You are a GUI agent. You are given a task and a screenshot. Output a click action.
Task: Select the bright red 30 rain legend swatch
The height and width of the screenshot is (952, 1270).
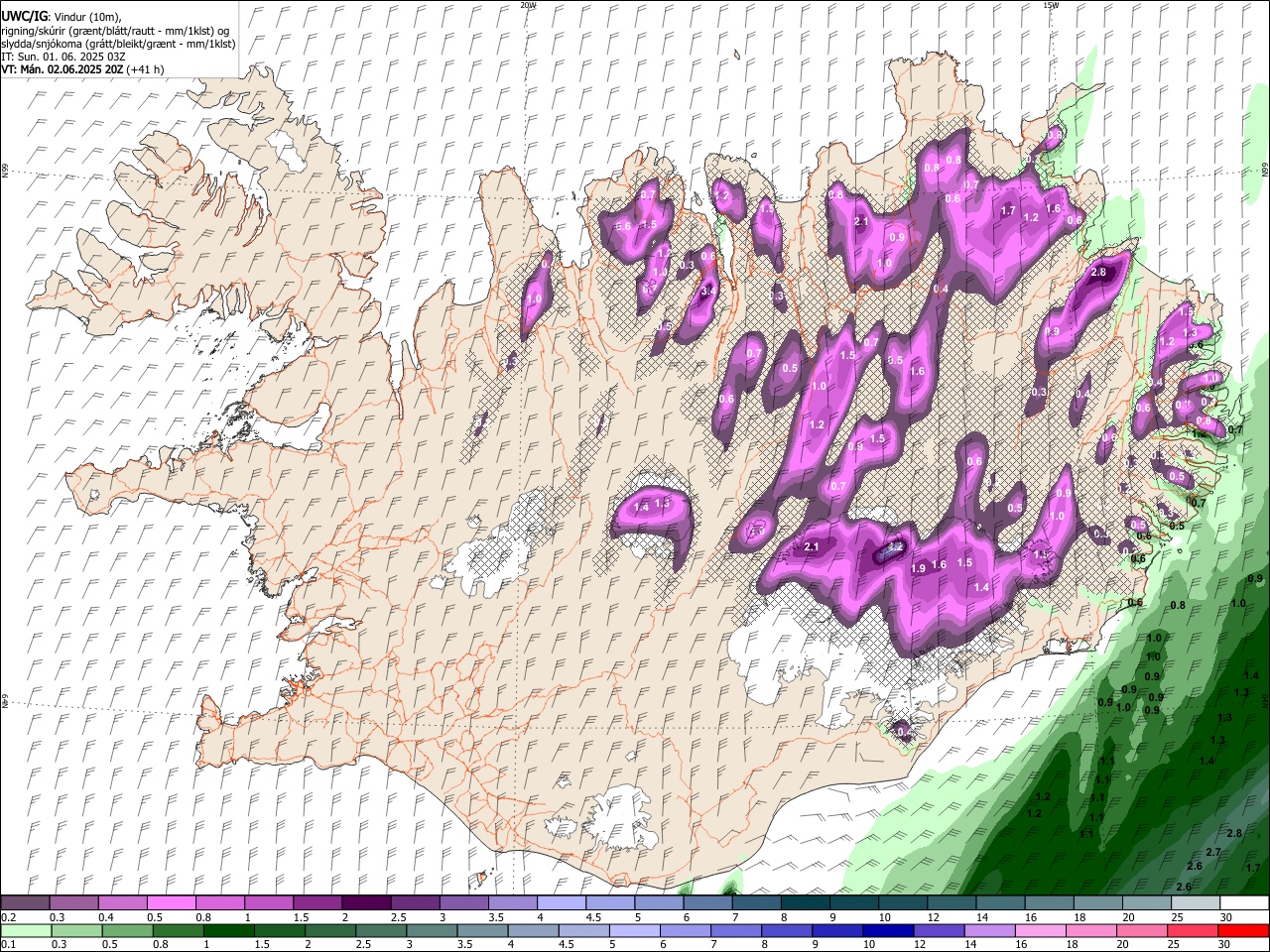click(1244, 931)
